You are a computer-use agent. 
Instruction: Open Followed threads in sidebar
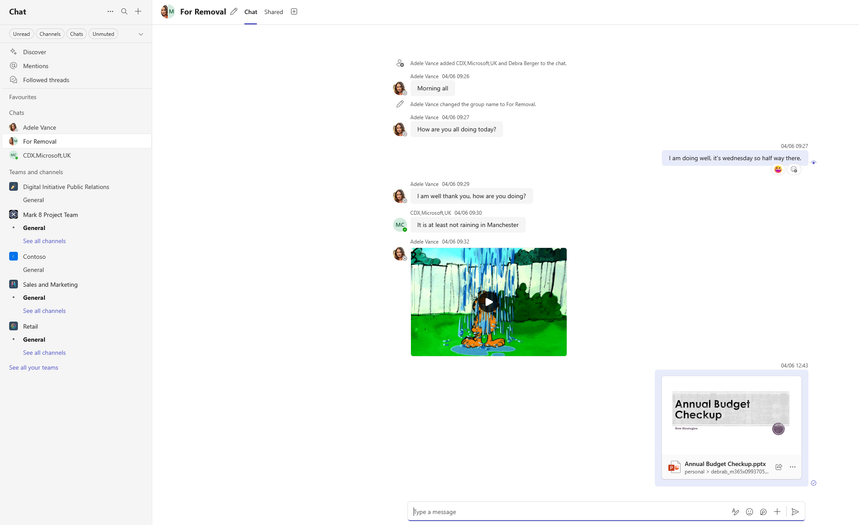coord(76,80)
